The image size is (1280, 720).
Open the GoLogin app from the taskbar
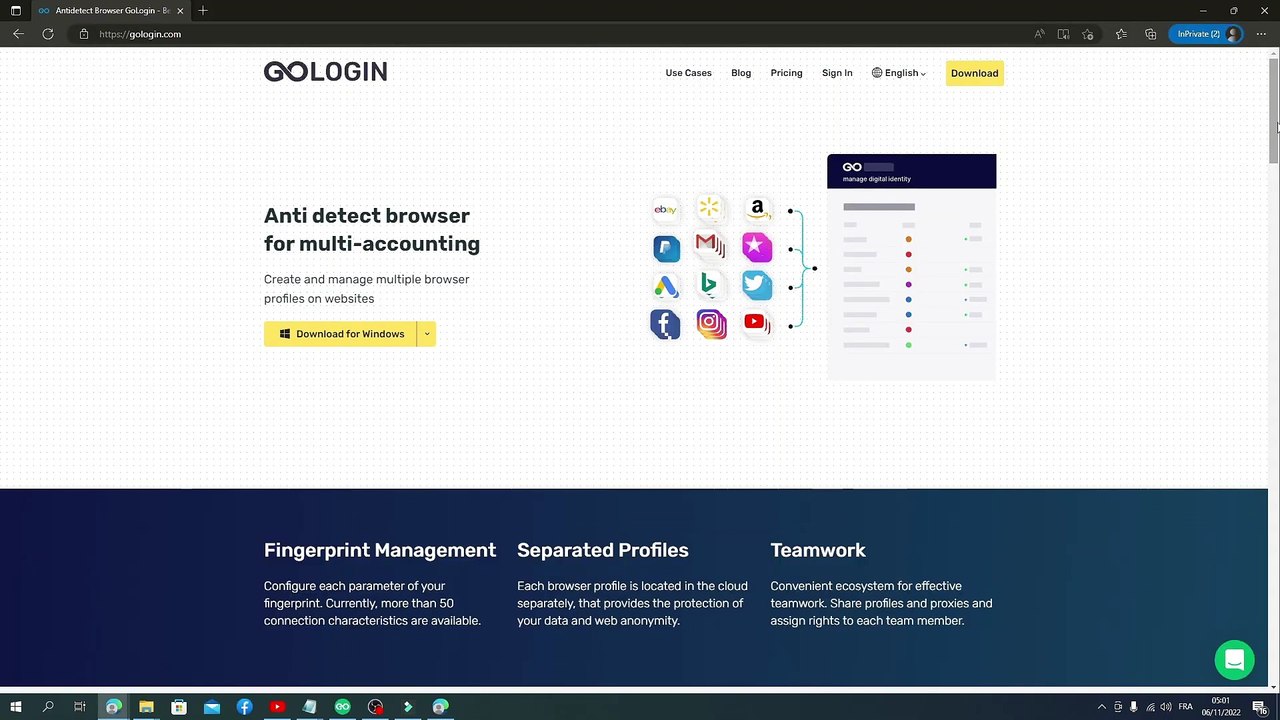point(342,707)
